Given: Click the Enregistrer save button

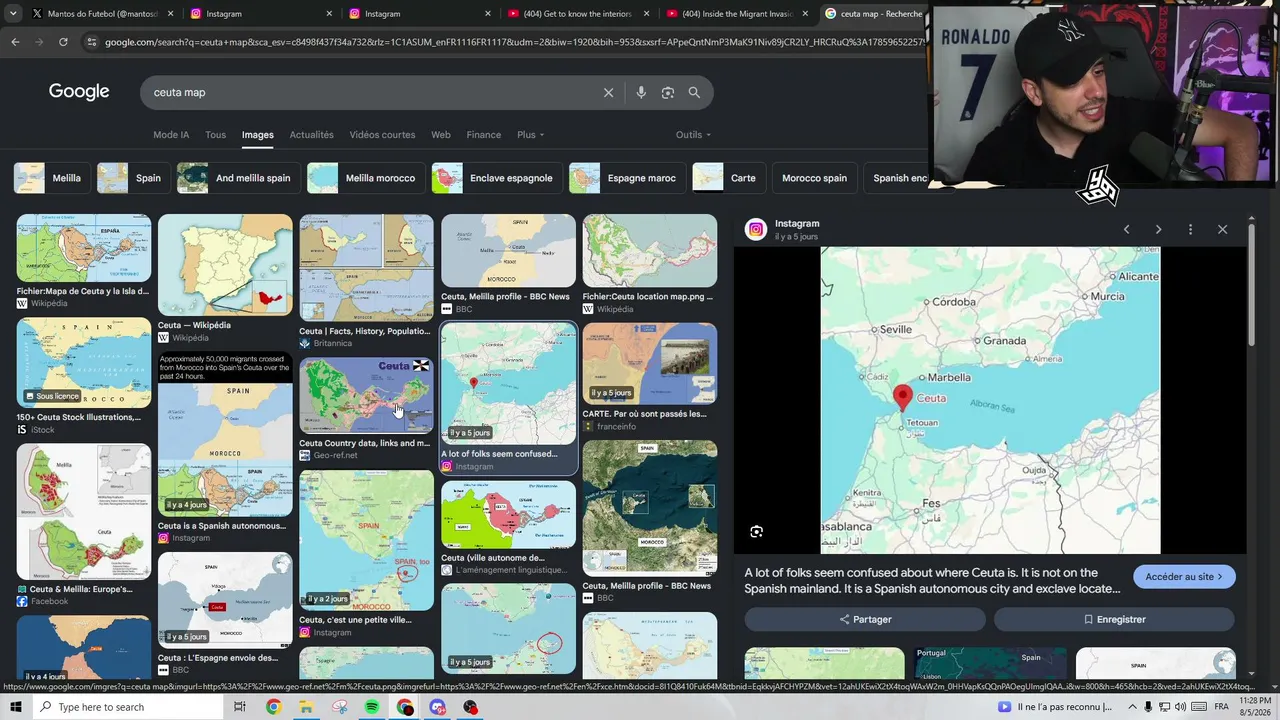Looking at the screenshot, I should point(1114,619).
